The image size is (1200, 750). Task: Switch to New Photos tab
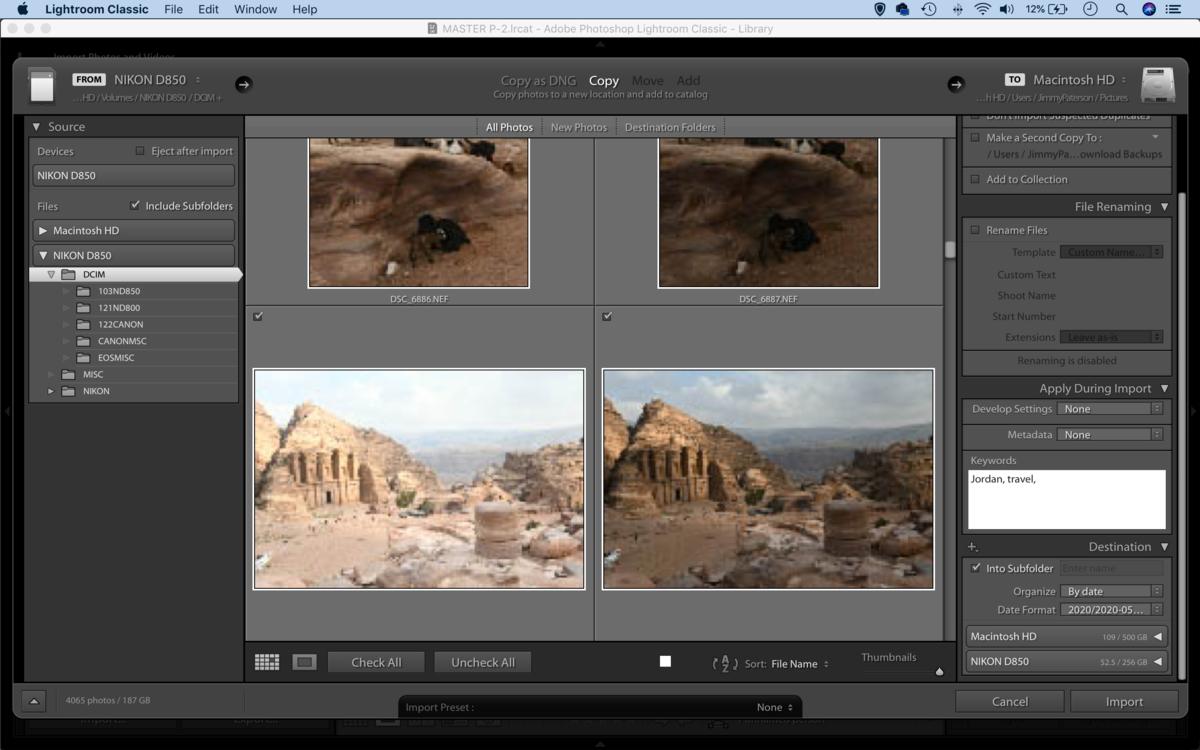click(579, 127)
